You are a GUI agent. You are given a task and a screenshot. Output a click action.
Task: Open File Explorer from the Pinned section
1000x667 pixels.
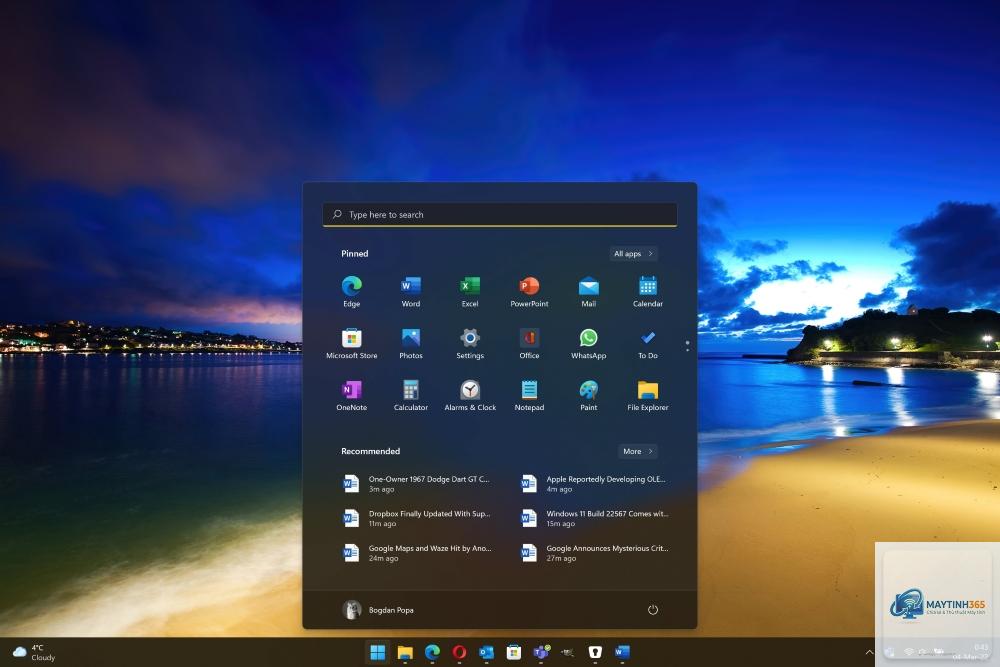[x=648, y=395]
